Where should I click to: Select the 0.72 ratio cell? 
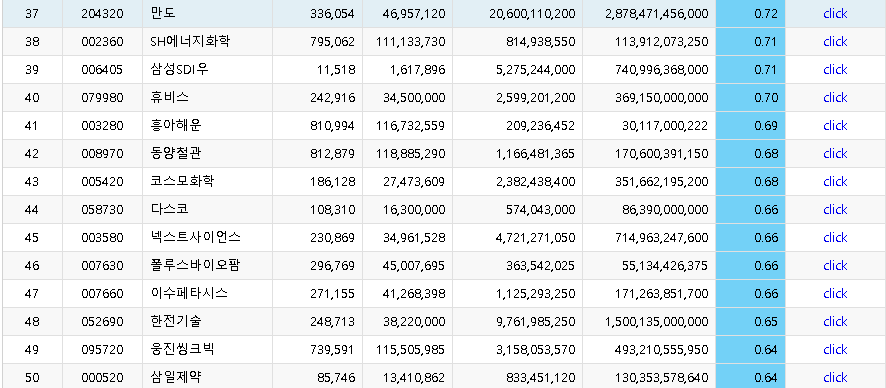[750, 14]
